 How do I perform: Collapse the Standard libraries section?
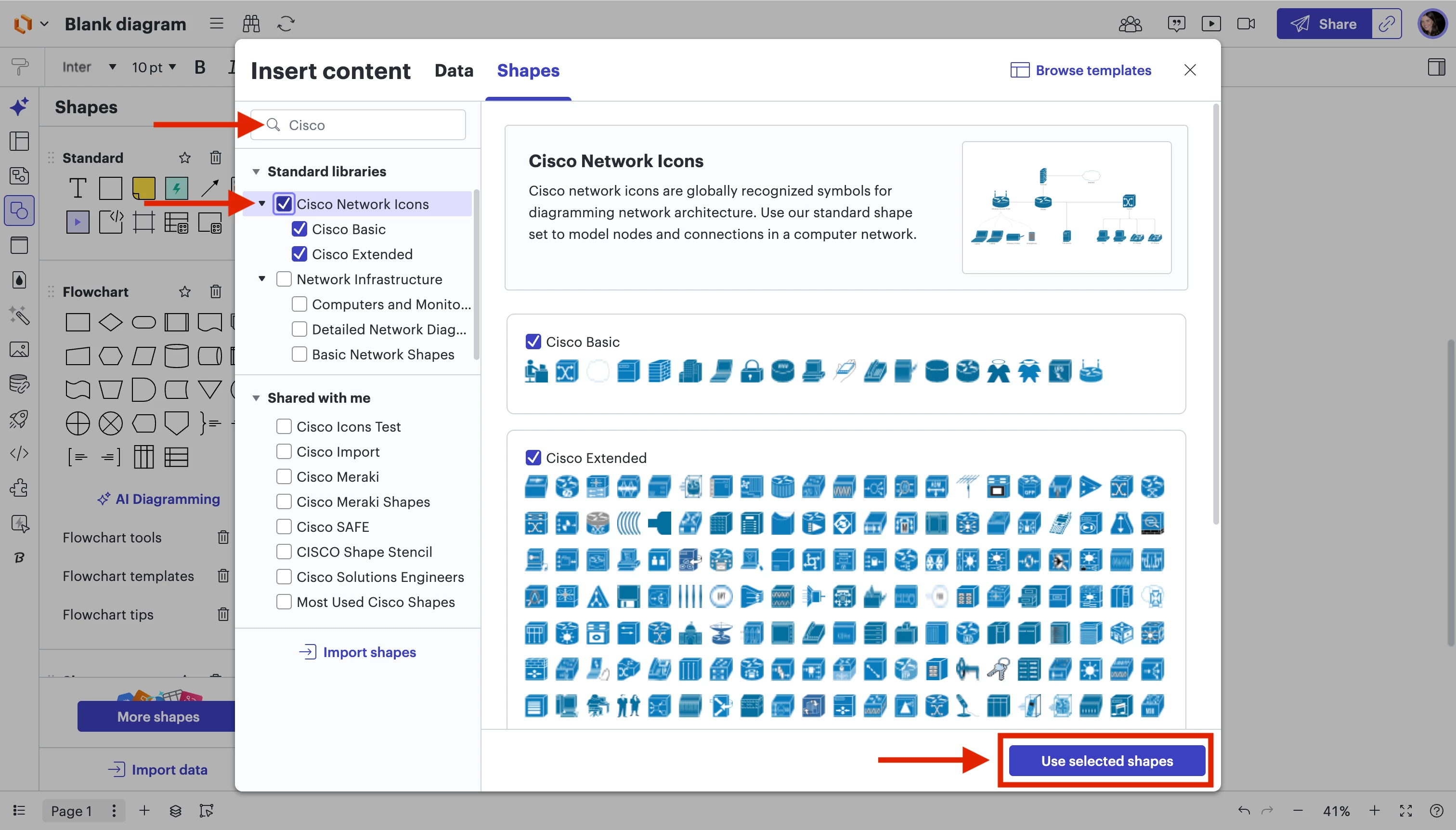[x=256, y=171]
